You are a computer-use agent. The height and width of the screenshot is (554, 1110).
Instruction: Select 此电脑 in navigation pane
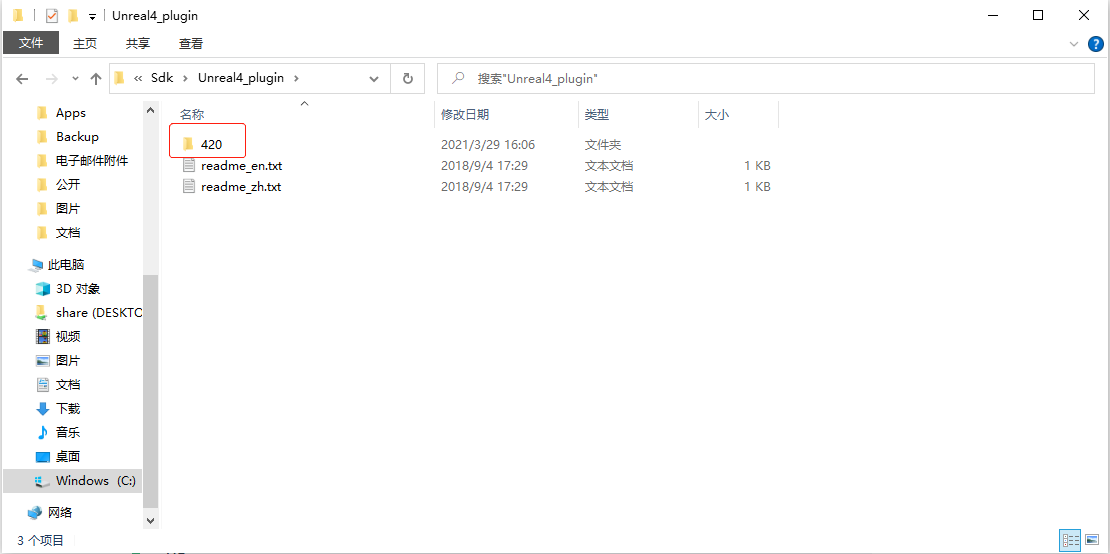(x=66, y=265)
